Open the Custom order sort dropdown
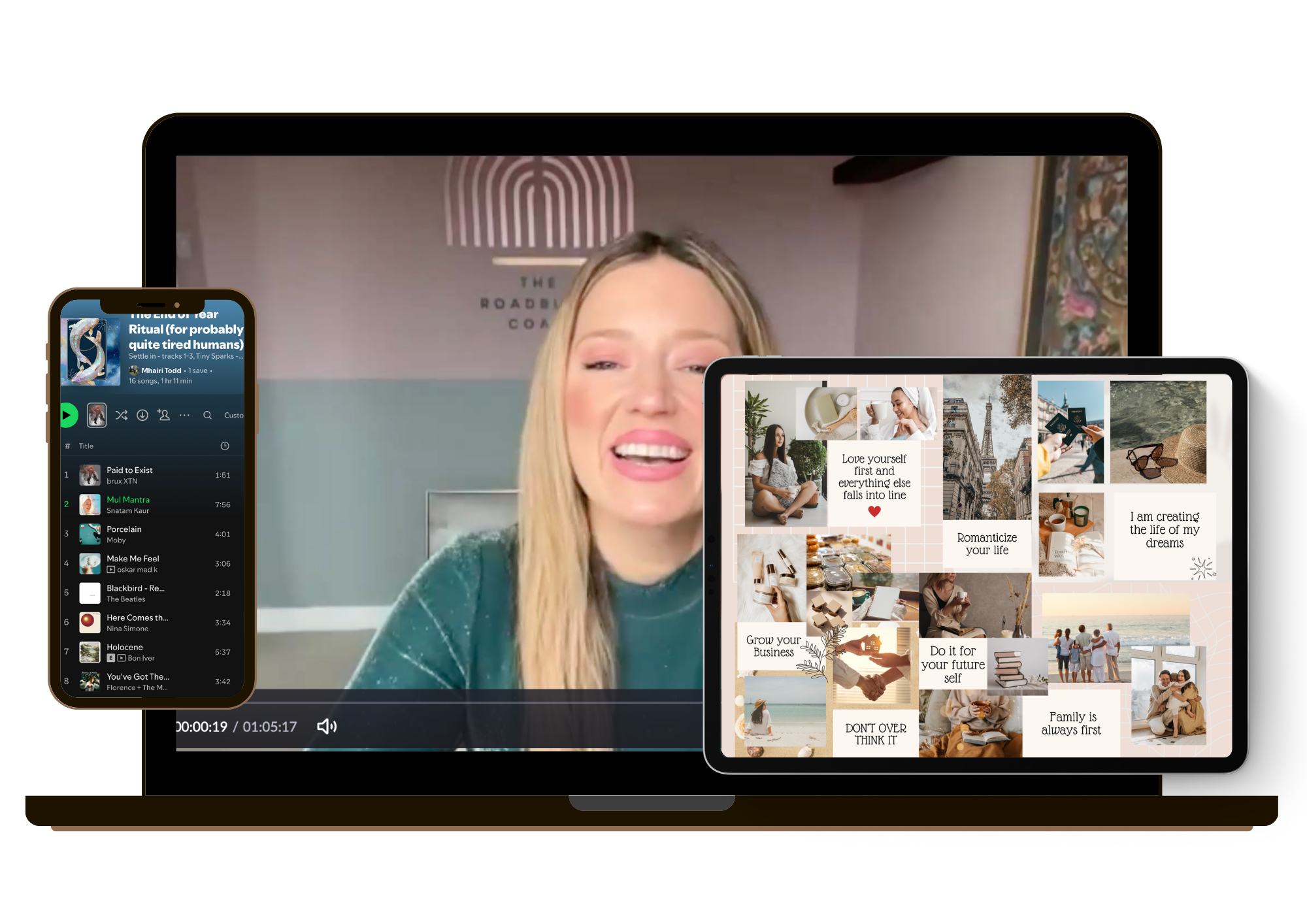This screenshot has height=924, width=1307. pyautogui.click(x=233, y=415)
